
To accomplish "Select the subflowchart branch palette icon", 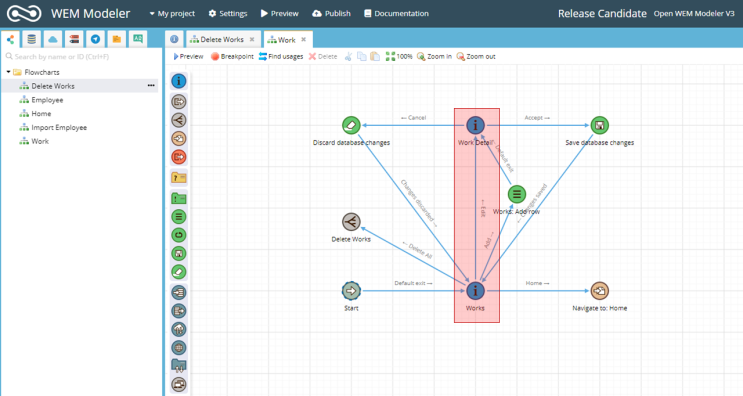I will tap(179, 120).
